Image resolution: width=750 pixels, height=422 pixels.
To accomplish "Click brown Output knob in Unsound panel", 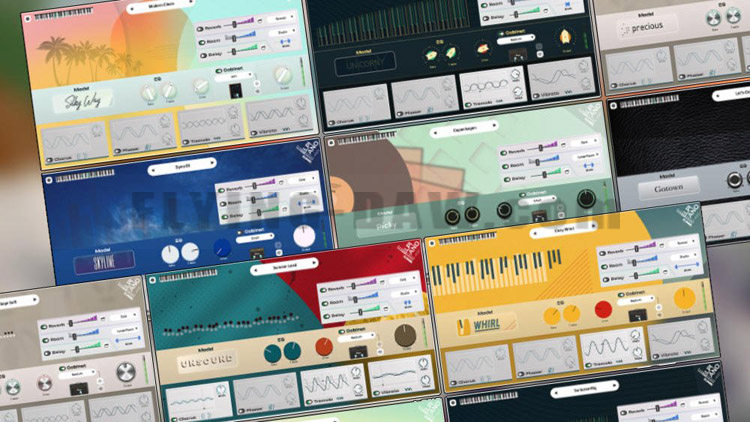I will (x=405, y=335).
